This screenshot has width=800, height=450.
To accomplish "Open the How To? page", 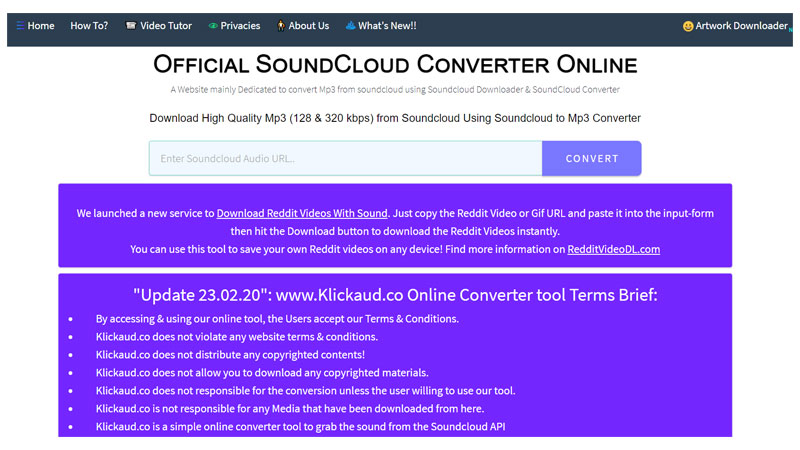I will (89, 26).
